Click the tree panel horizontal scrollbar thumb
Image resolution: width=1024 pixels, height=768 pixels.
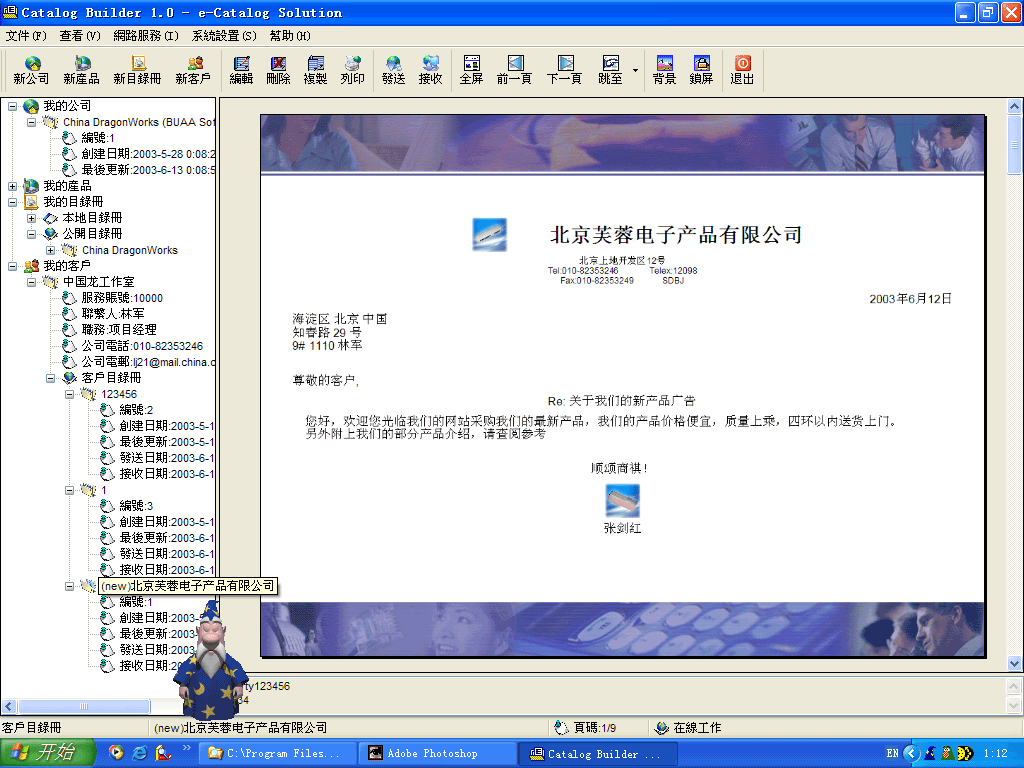84,706
